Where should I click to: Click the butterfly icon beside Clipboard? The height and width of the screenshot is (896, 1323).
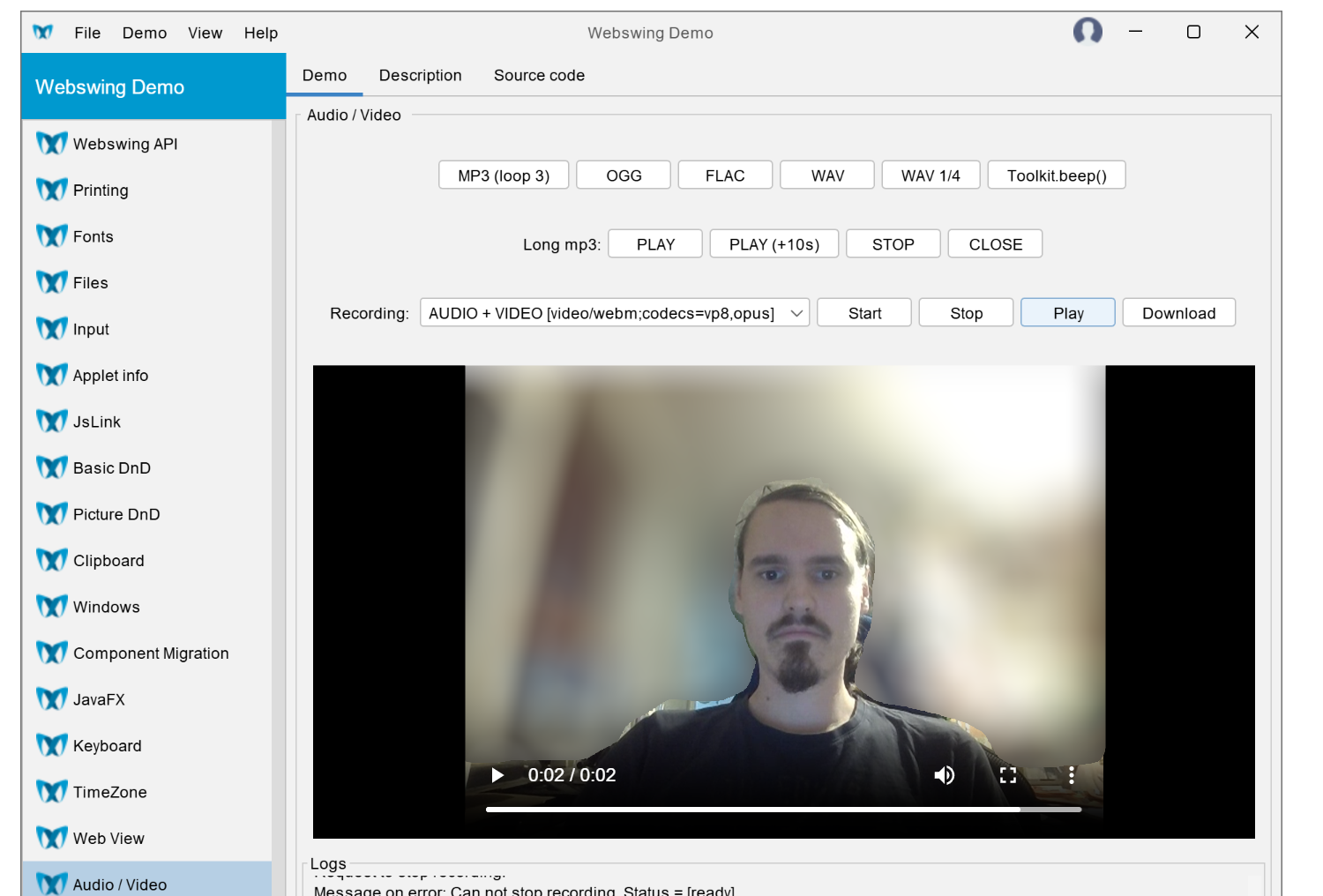(x=52, y=560)
